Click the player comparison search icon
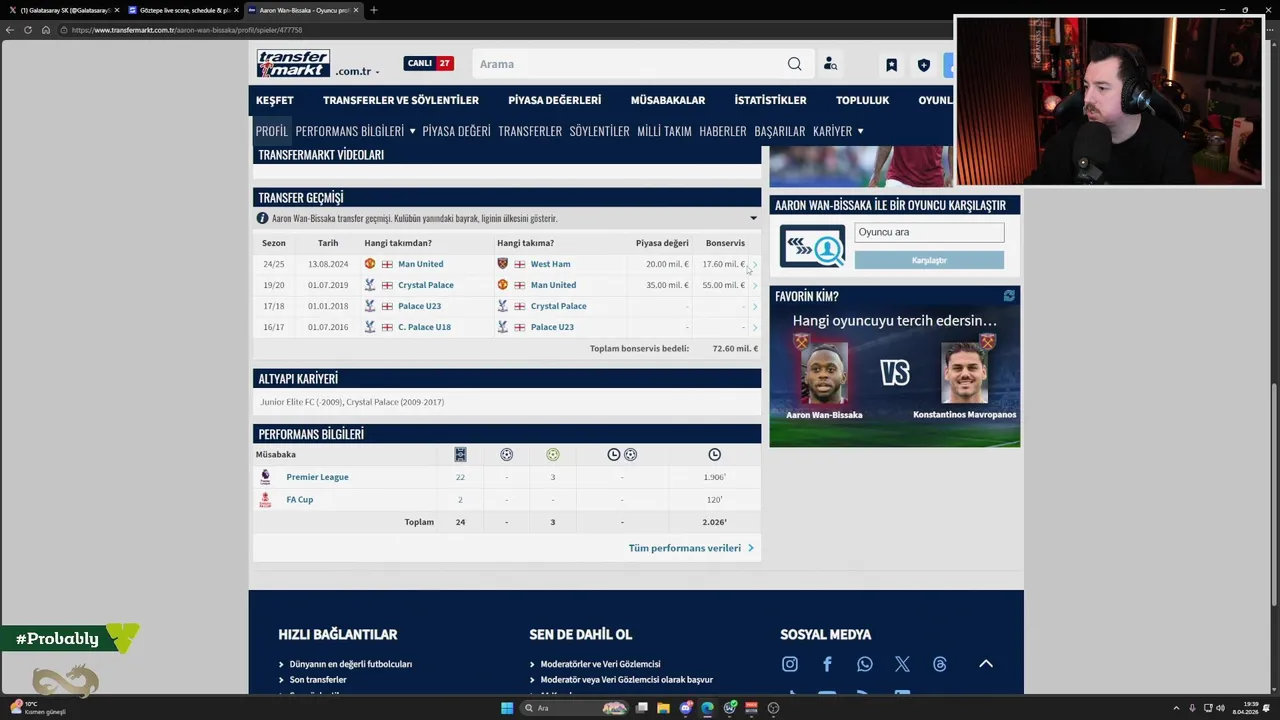 click(x=812, y=246)
